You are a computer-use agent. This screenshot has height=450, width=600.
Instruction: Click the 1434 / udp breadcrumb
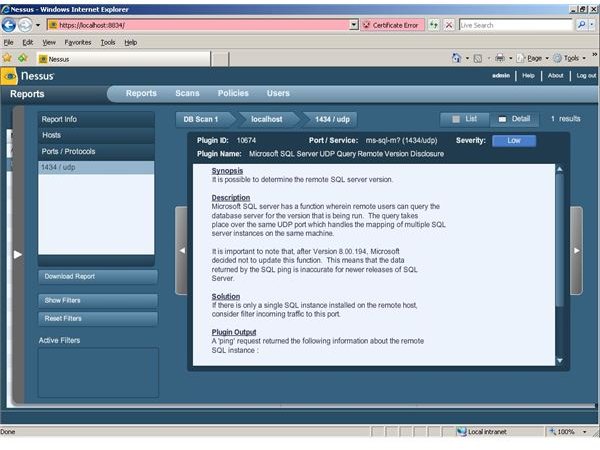332,119
